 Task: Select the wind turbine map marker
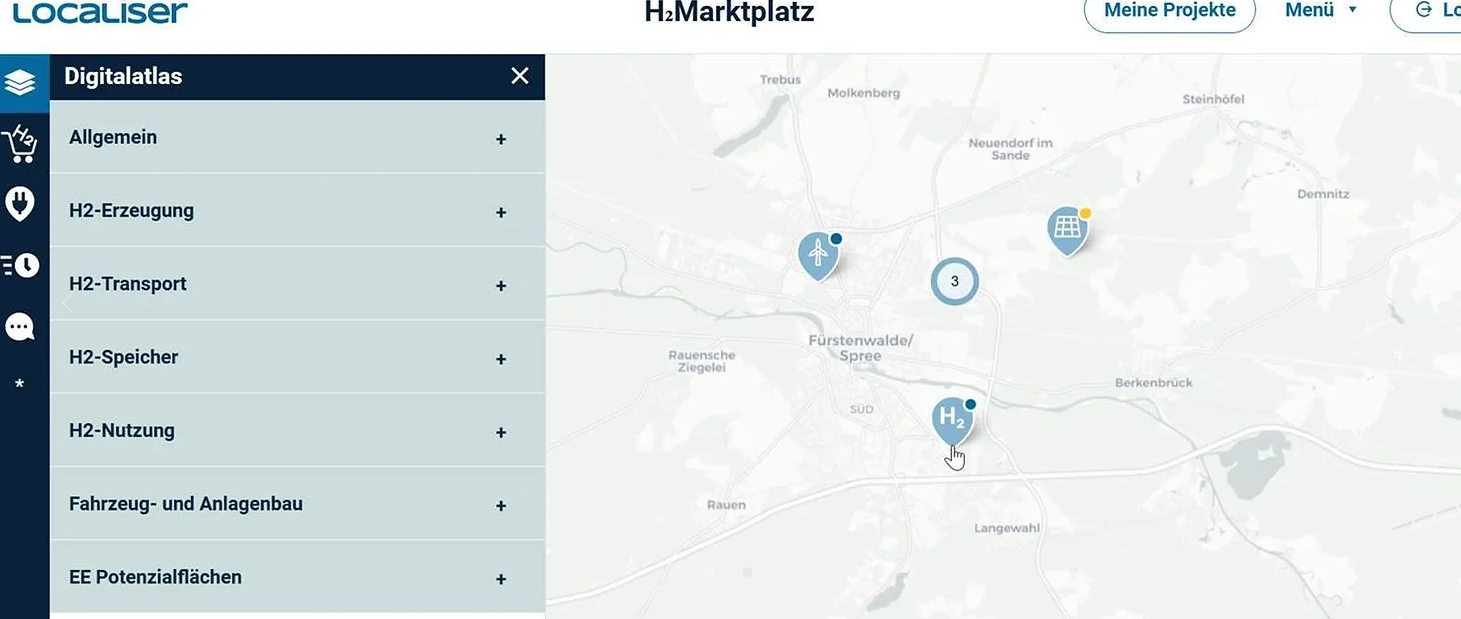pyautogui.click(x=818, y=254)
